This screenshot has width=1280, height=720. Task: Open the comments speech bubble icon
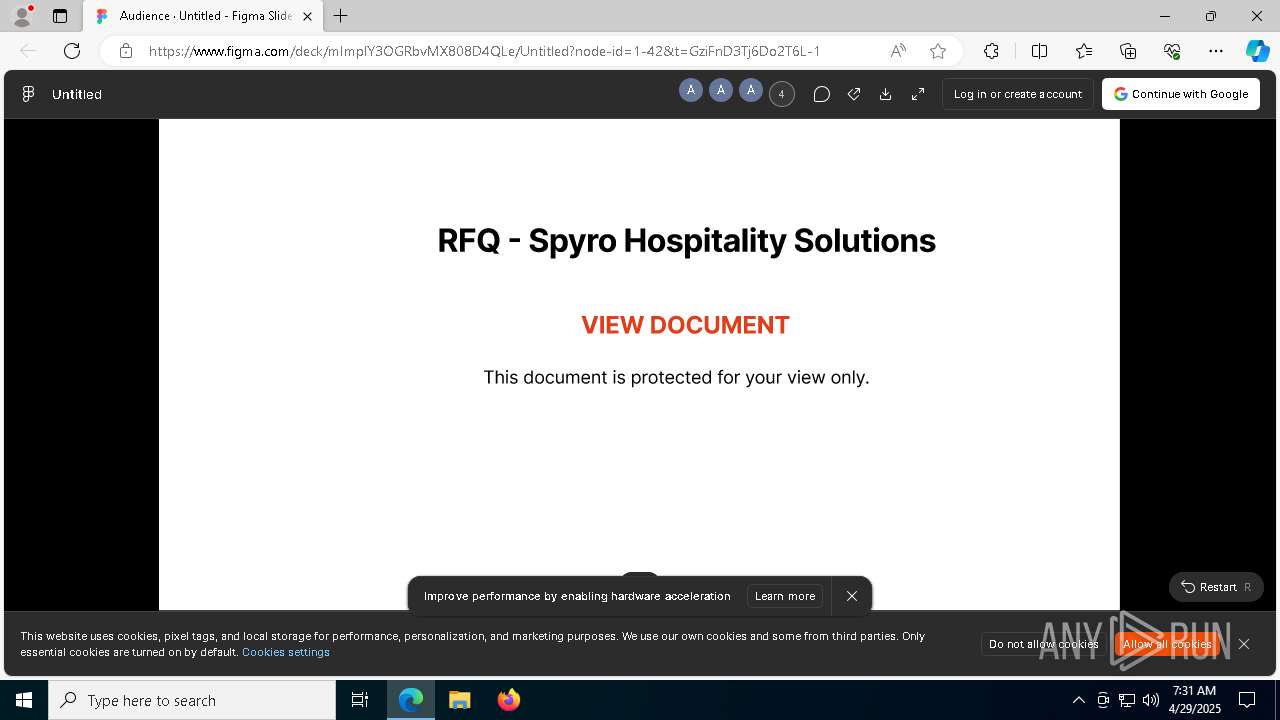pos(821,94)
